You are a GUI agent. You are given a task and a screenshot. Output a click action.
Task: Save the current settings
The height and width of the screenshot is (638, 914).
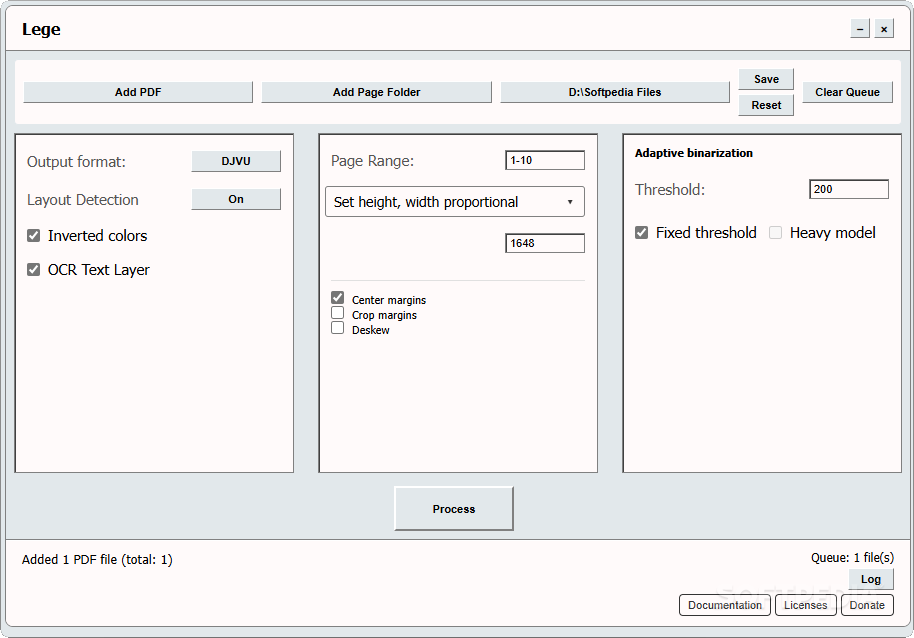click(x=766, y=79)
